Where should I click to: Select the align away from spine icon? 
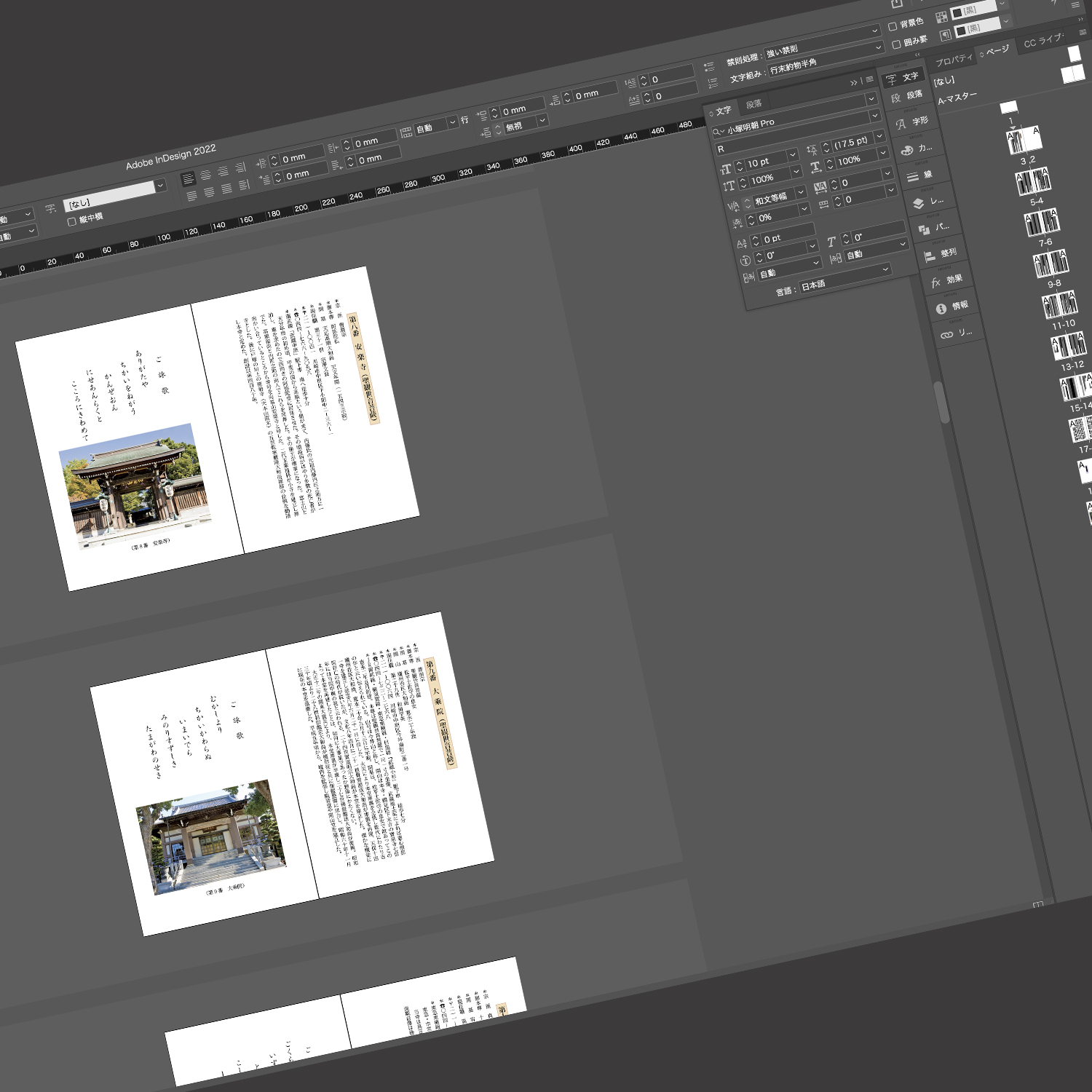click(x=245, y=186)
